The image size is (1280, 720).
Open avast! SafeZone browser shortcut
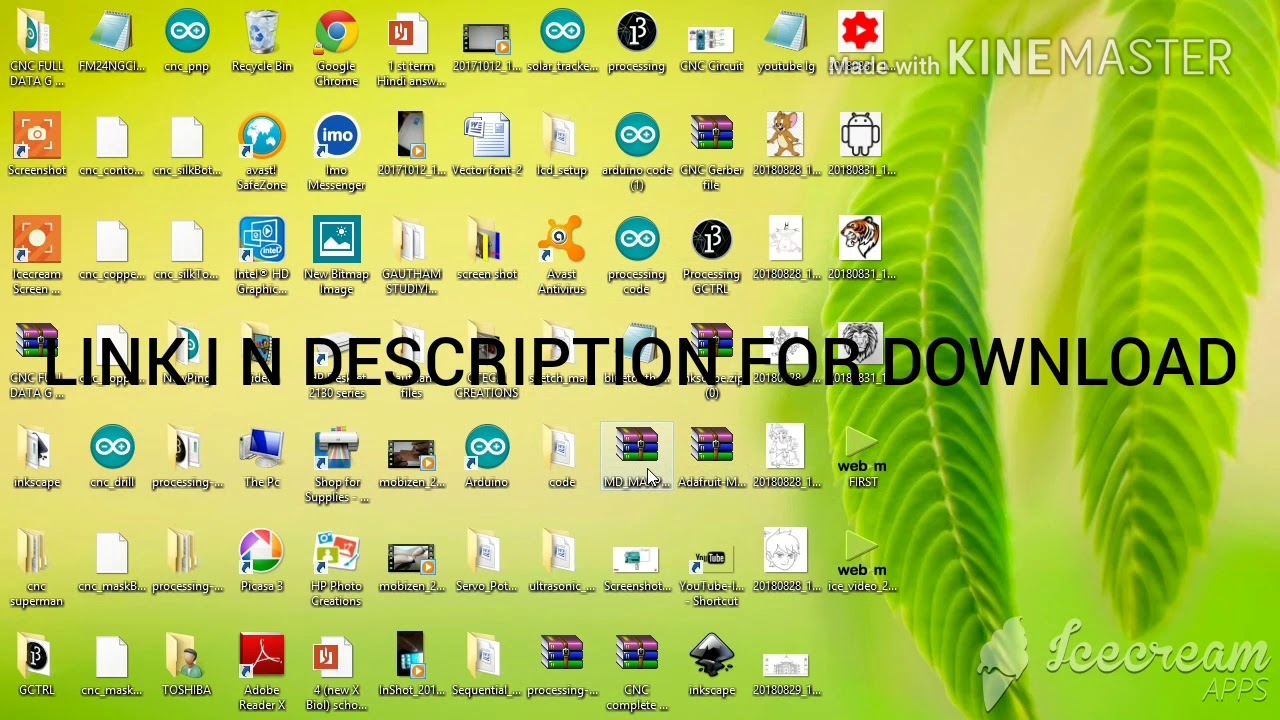point(262,153)
